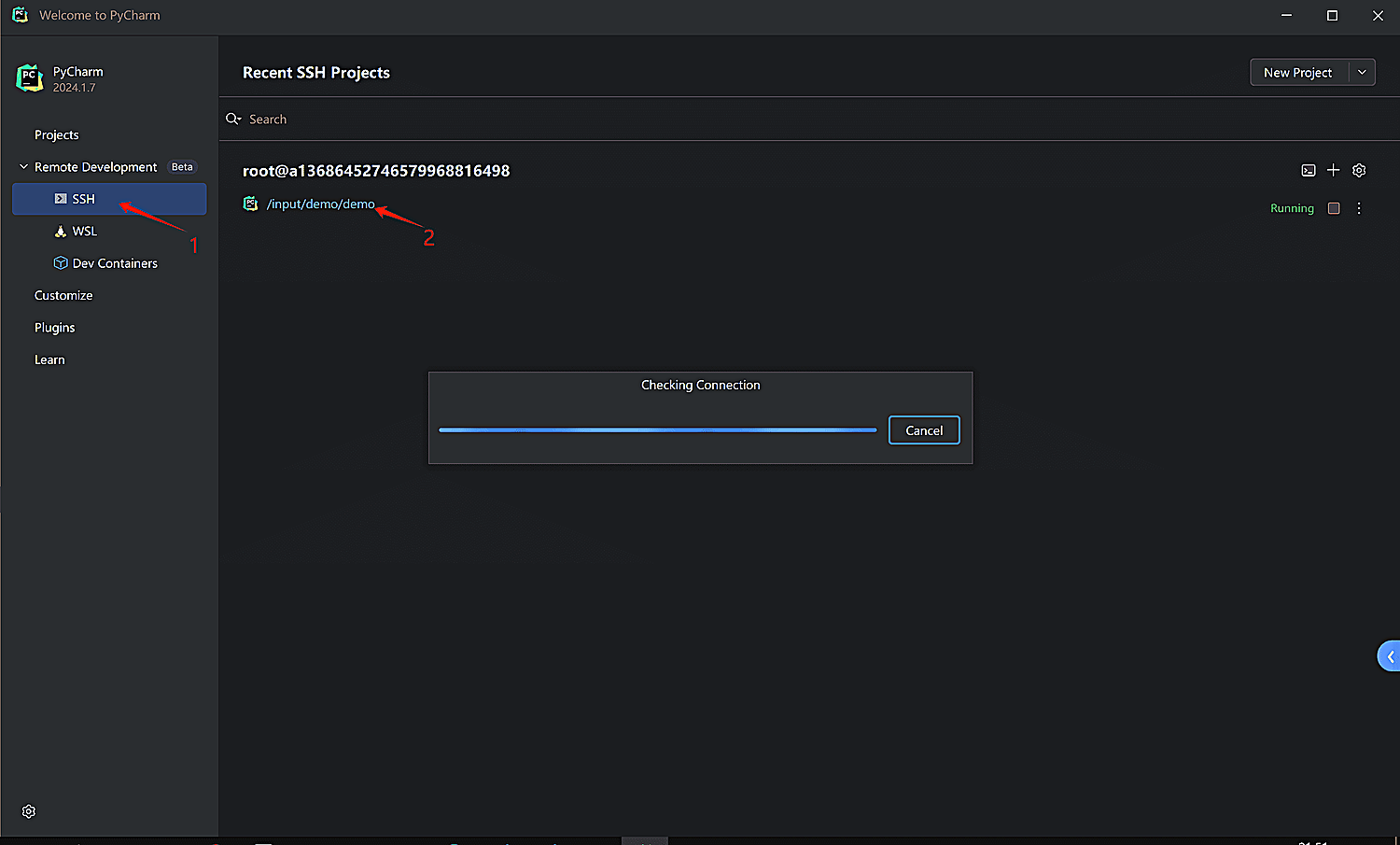Open the New Project dropdown arrow
The image size is (1400, 845).
tap(1362, 72)
